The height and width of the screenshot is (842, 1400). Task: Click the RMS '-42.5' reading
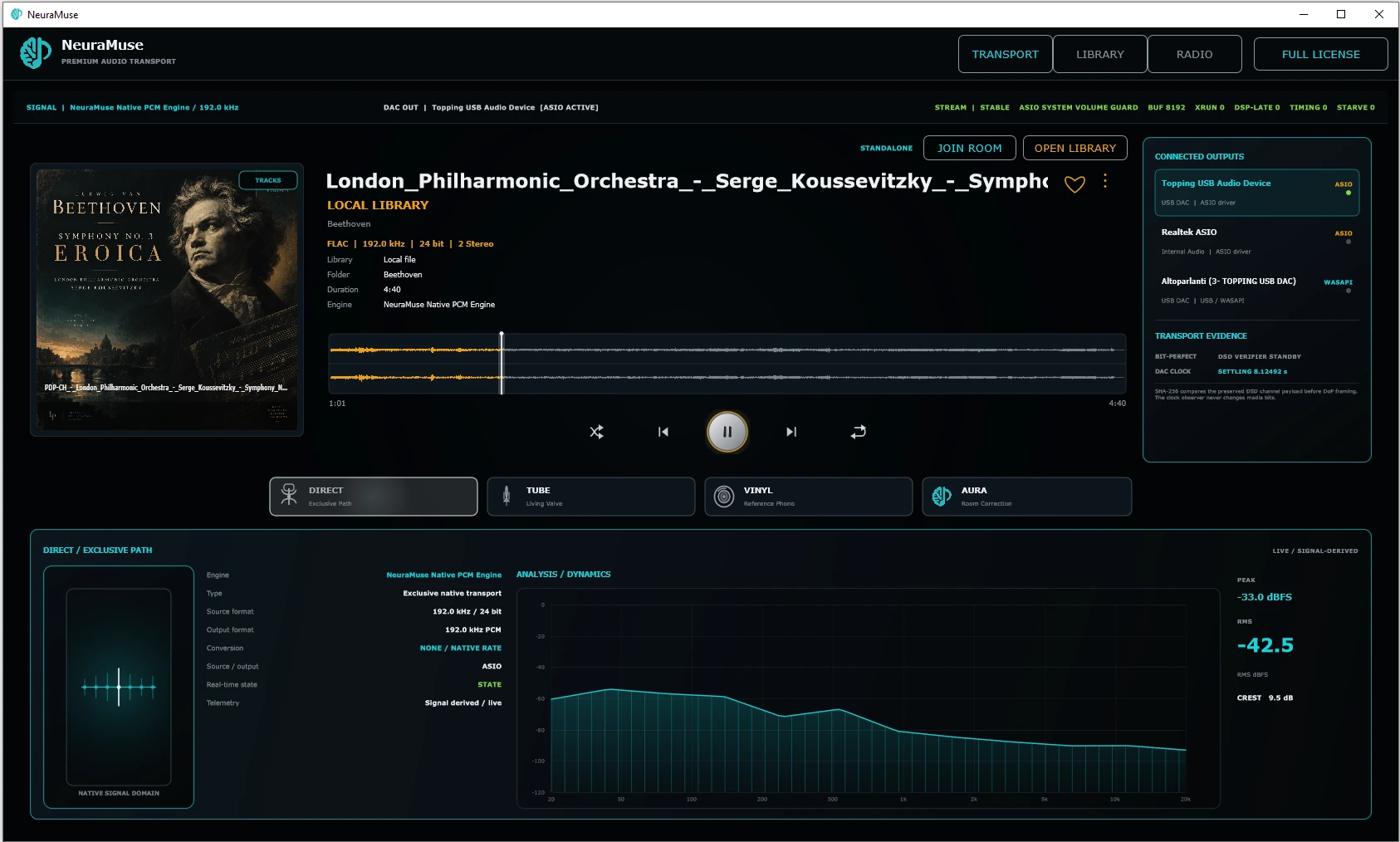(x=1265, y=645)
